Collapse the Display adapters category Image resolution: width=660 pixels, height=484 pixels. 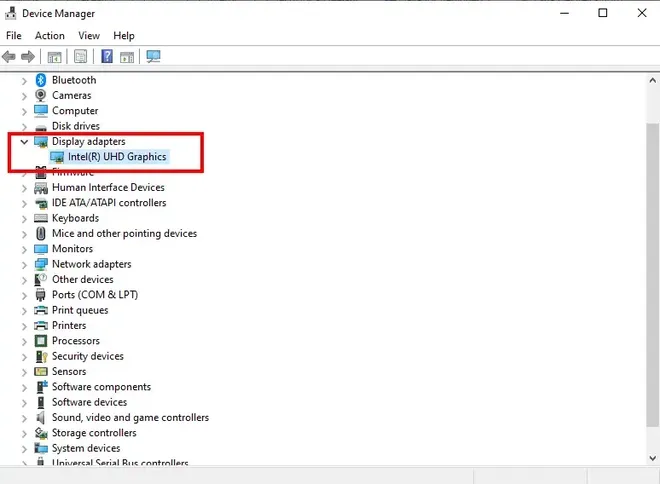pyautogui.click(x=24, y=142)
